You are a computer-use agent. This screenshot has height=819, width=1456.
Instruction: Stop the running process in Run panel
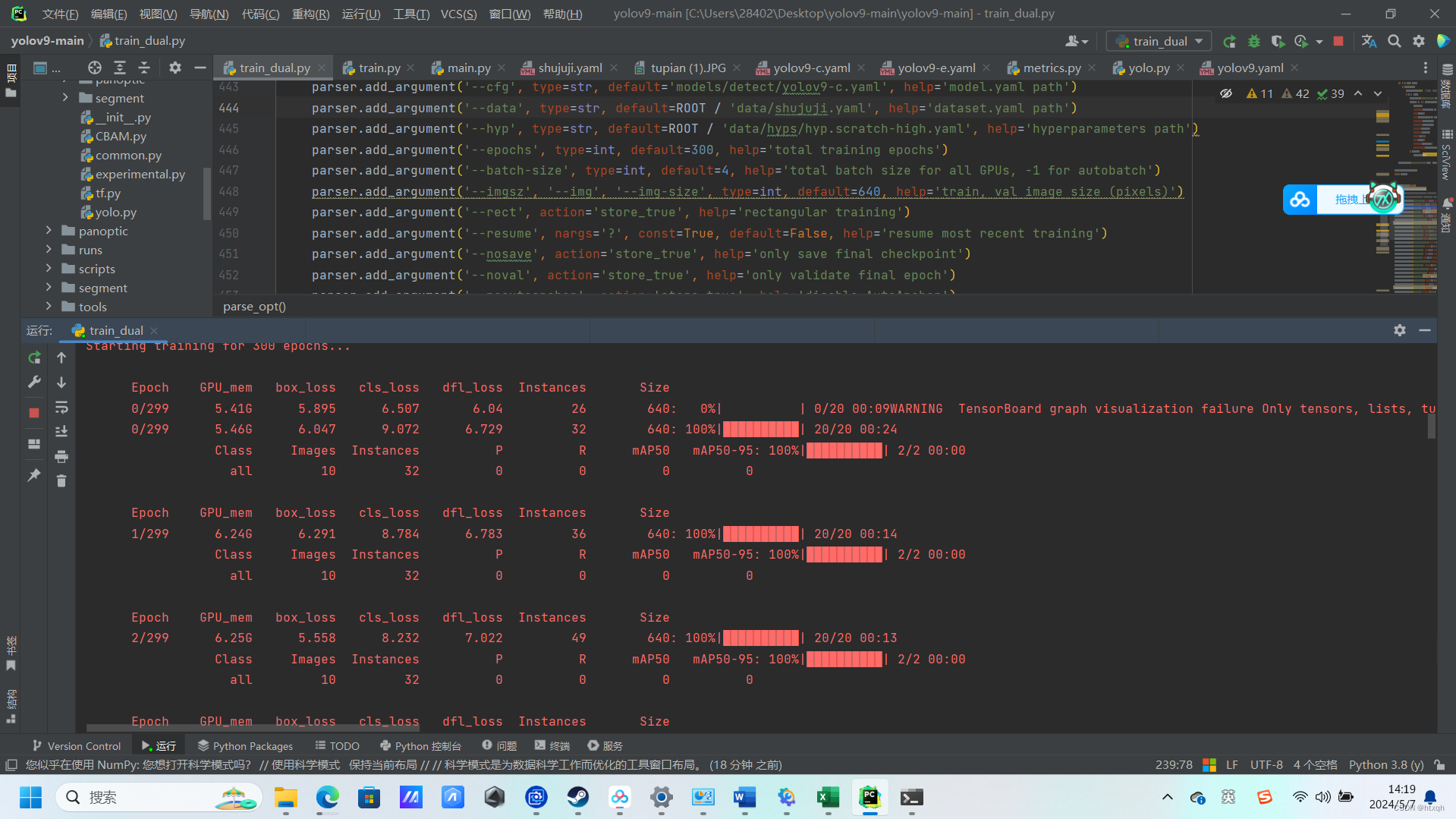point(34,413)
